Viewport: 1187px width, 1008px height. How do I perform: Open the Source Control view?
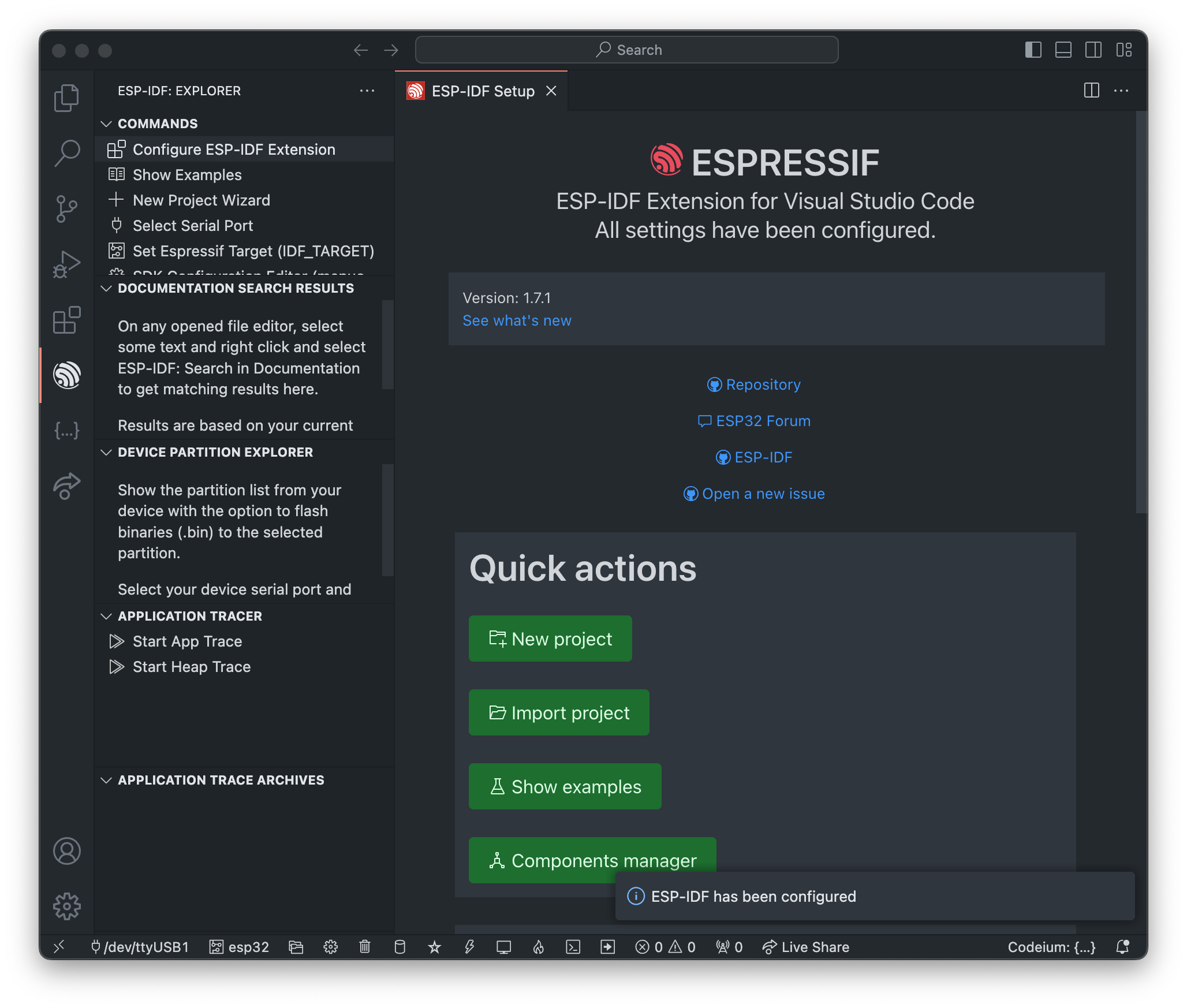tap(67, 208)
